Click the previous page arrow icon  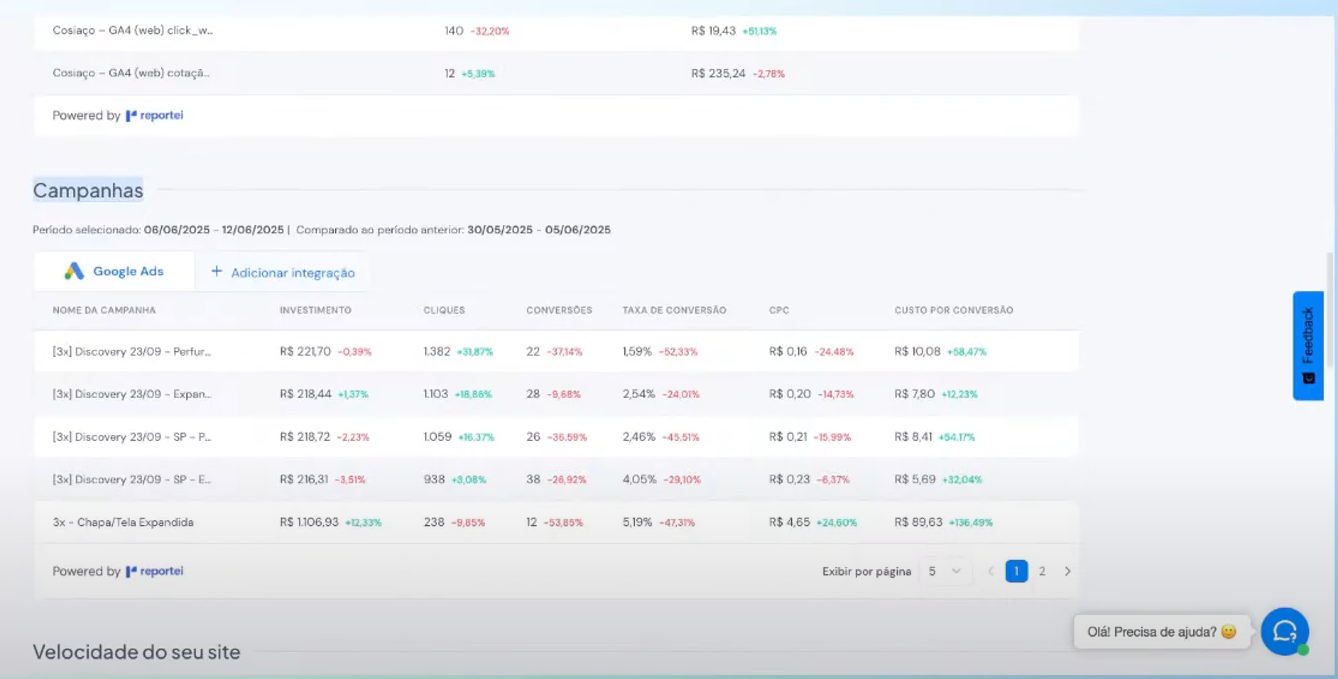point(990,572)
